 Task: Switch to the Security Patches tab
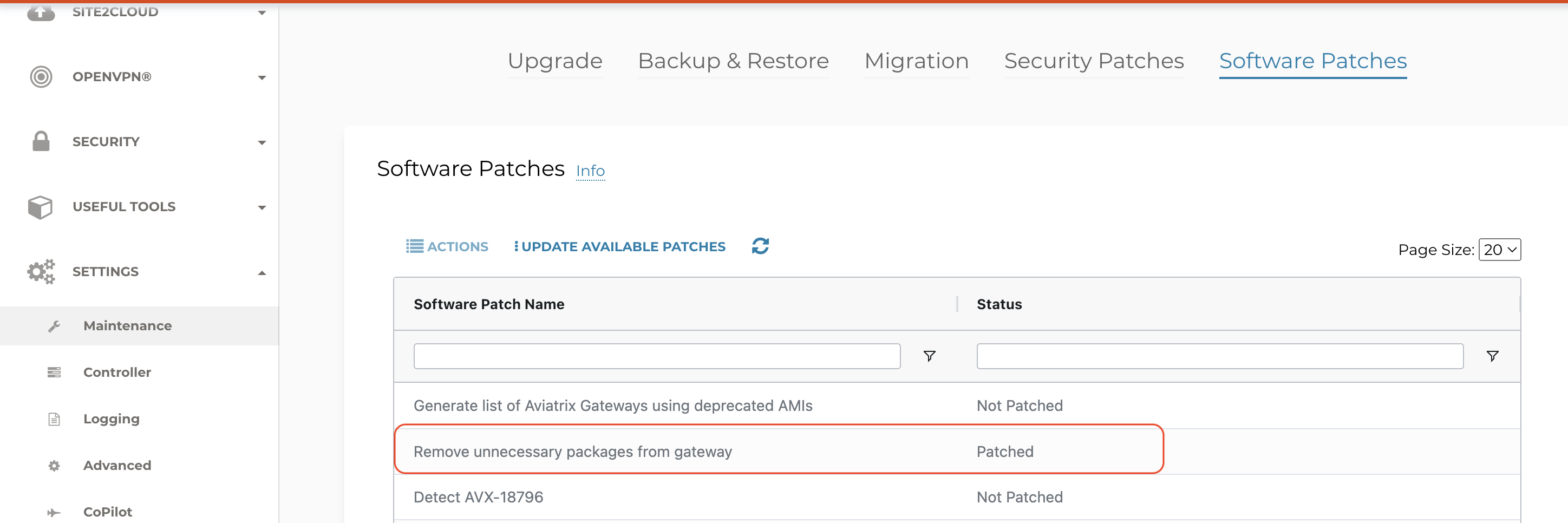[x=1093, y=61]
